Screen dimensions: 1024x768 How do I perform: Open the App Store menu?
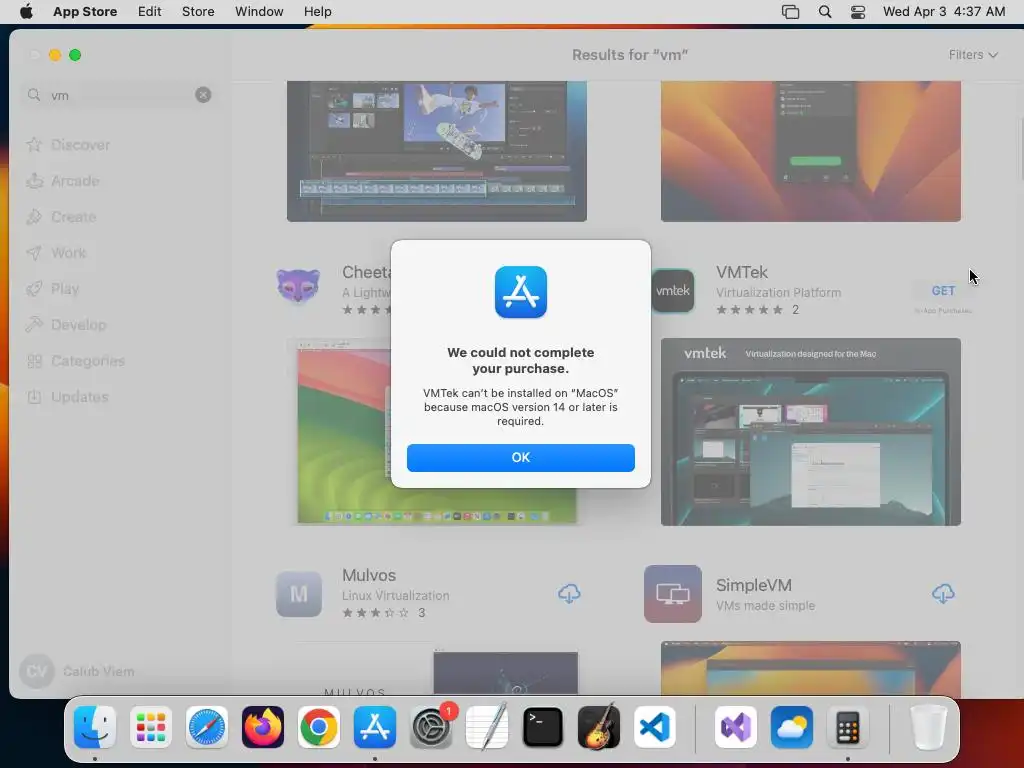coord(85,12)
